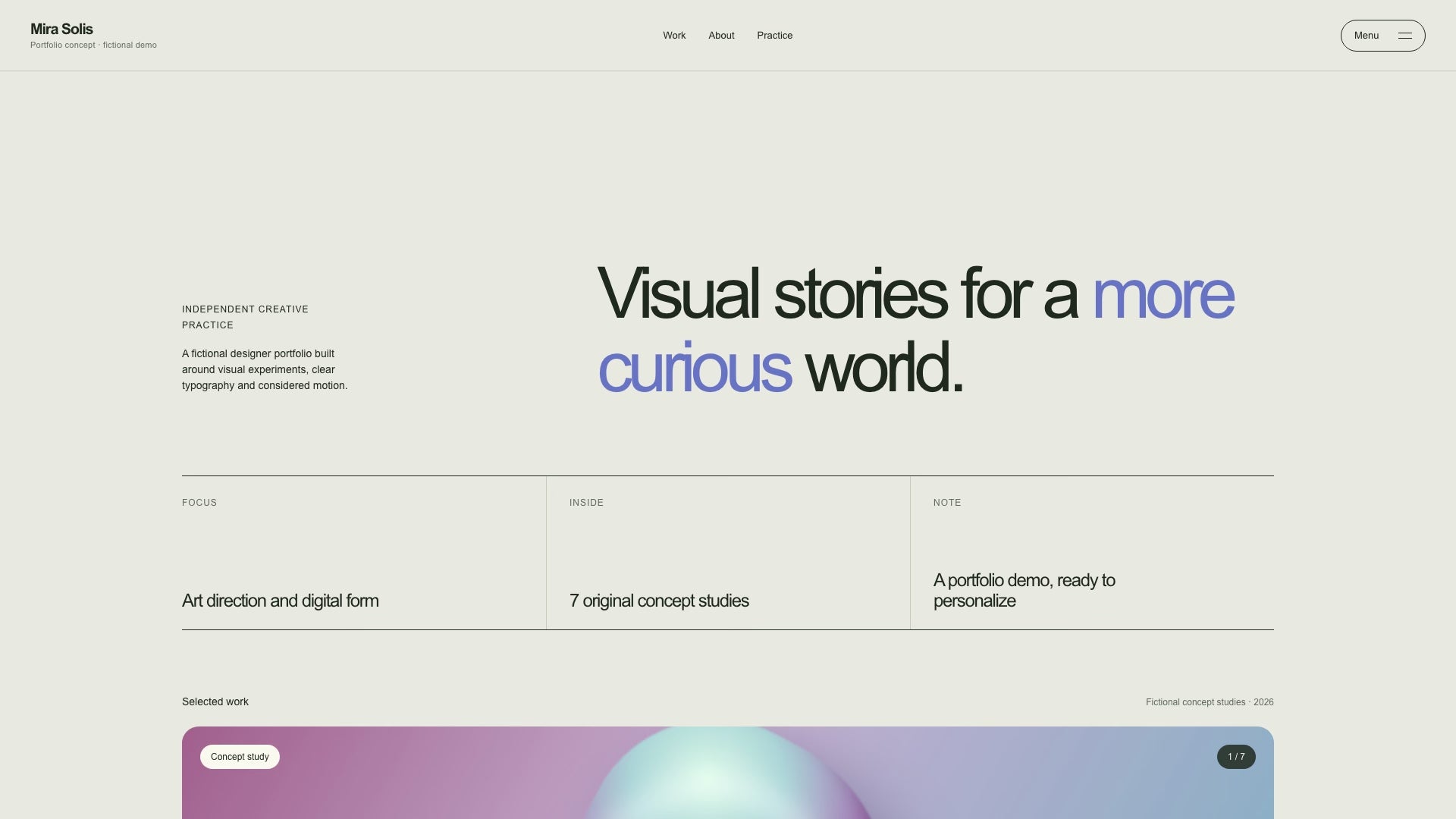Screen dimensions: 1456x819
Task: Select the Practice nav link
Action: click(774, 36)
